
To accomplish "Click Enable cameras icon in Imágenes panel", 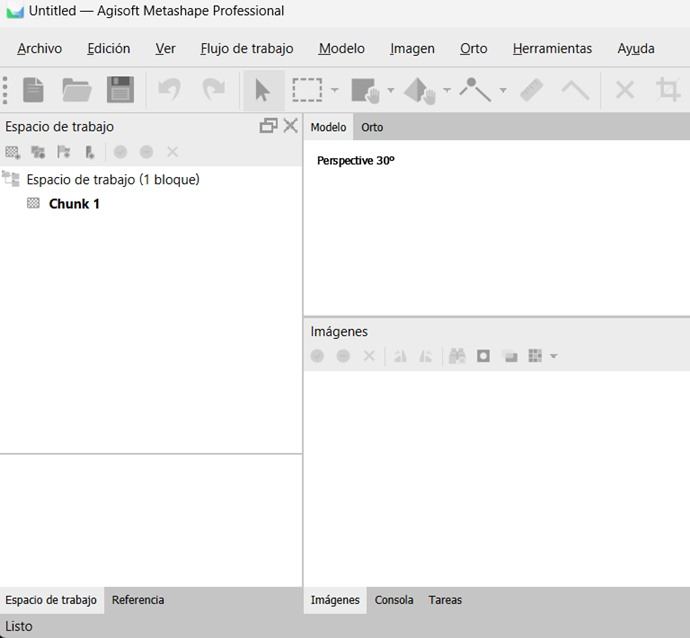I will [317, 356].
